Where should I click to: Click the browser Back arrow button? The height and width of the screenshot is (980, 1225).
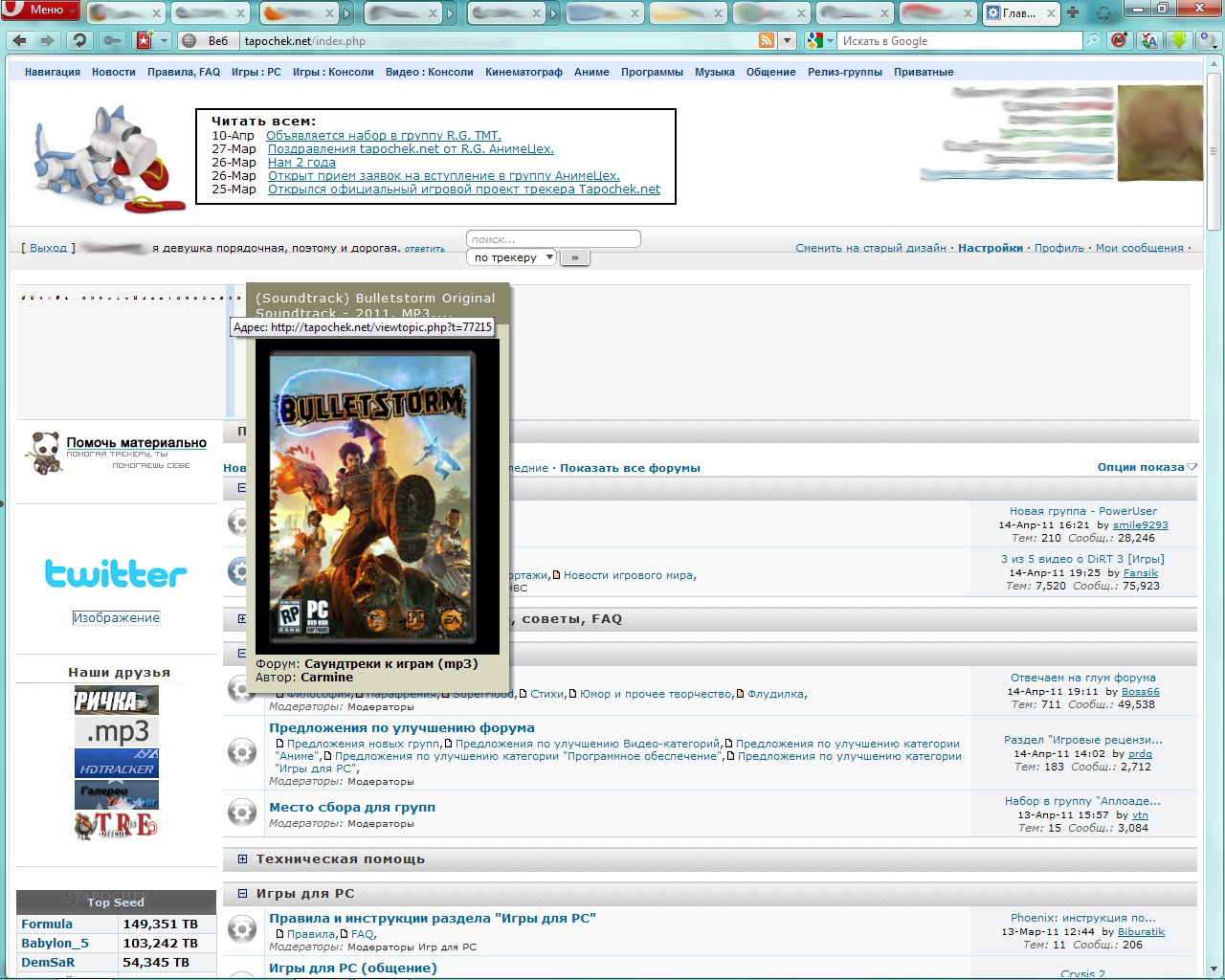coord(20,41)
